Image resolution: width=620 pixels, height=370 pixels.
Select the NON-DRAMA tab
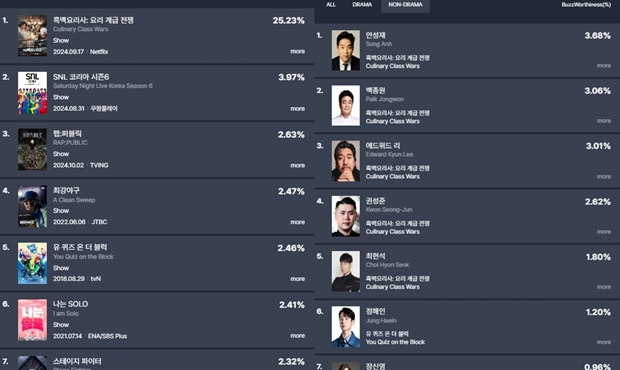(405, 5)
